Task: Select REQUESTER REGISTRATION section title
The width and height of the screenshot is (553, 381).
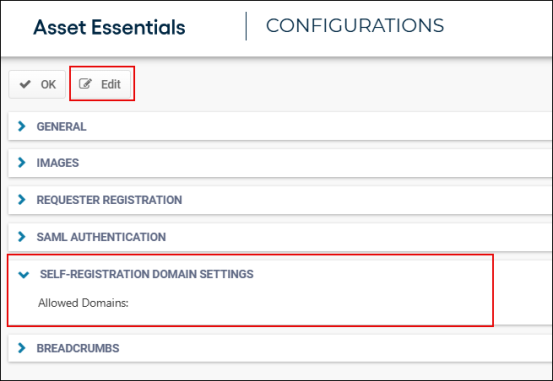Action: tap(109, 200)
